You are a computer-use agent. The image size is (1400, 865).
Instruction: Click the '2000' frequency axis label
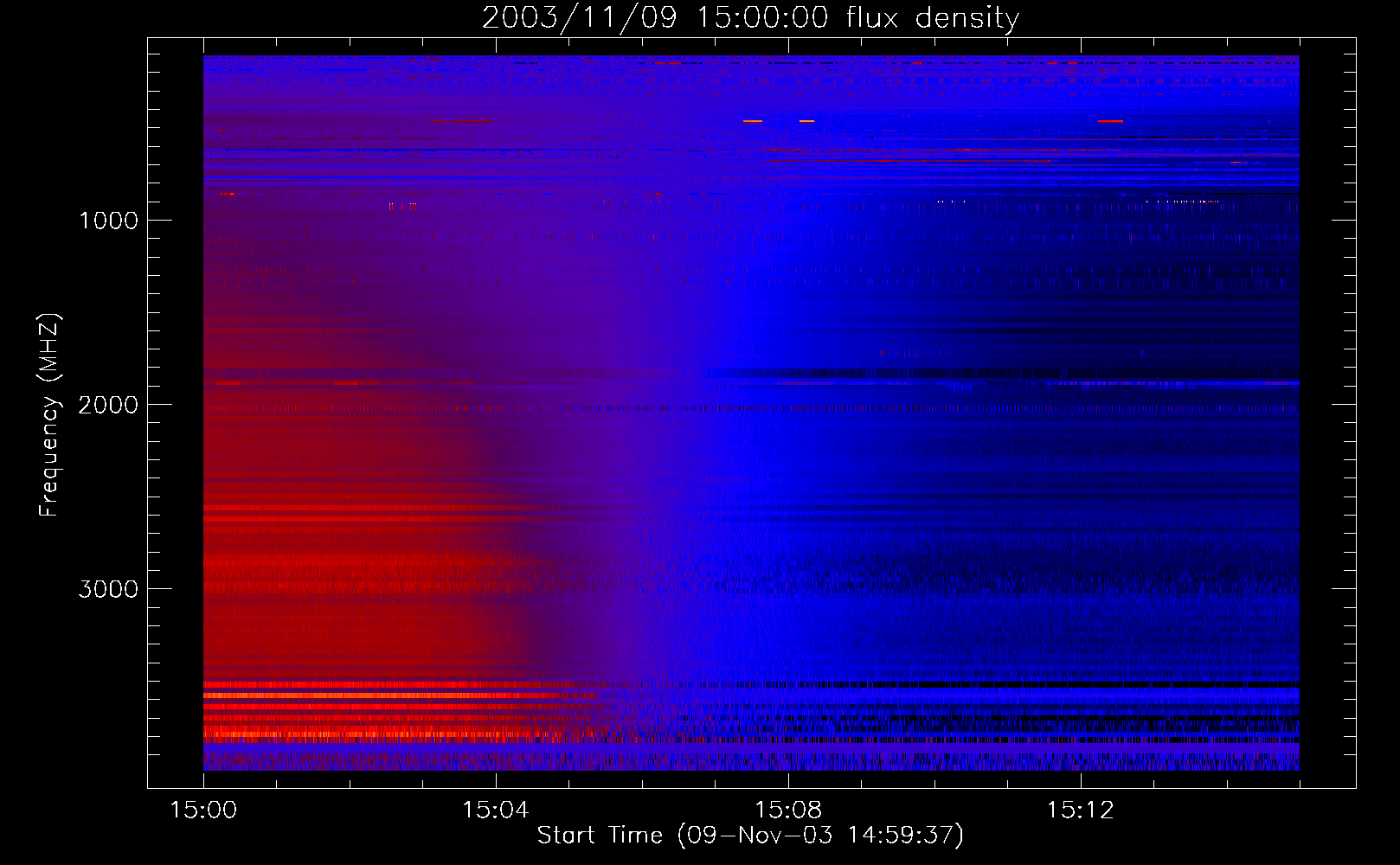coord(108,405)
